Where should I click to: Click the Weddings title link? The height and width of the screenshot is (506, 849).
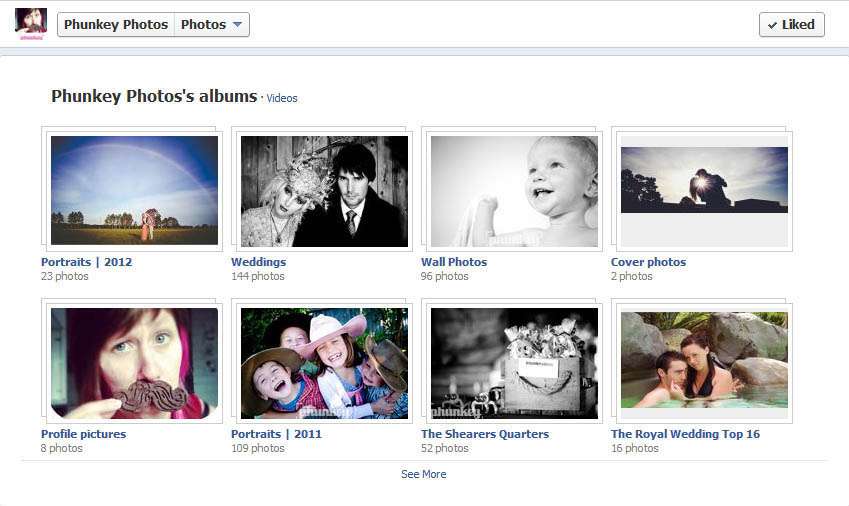pos(258,262)
